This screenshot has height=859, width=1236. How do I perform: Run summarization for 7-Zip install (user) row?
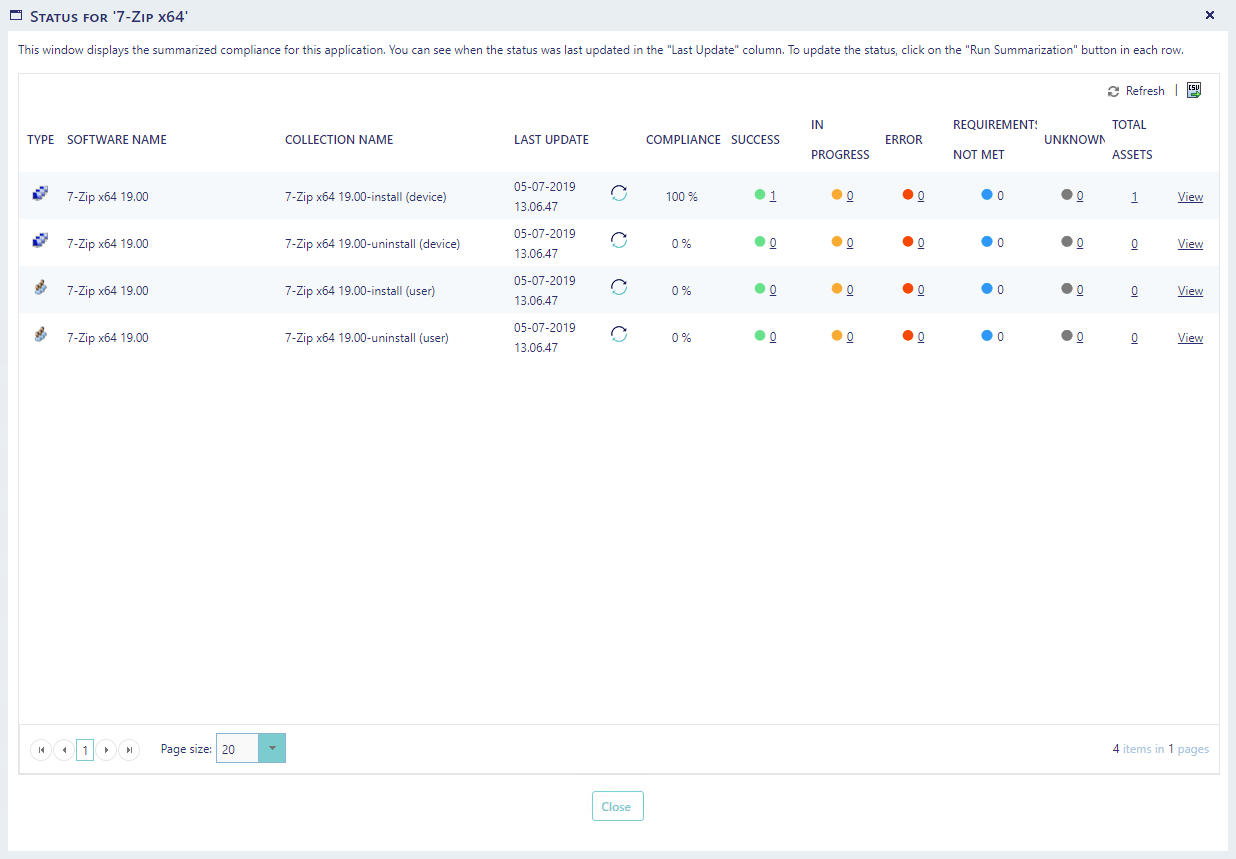click(x=619, y=288)
